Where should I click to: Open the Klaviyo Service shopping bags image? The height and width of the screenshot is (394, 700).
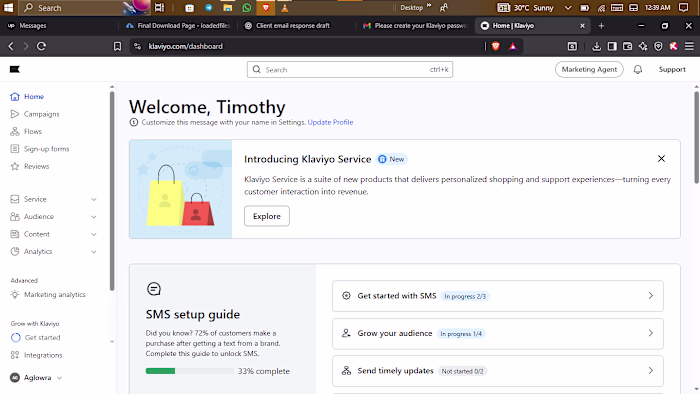click(180, 189)
